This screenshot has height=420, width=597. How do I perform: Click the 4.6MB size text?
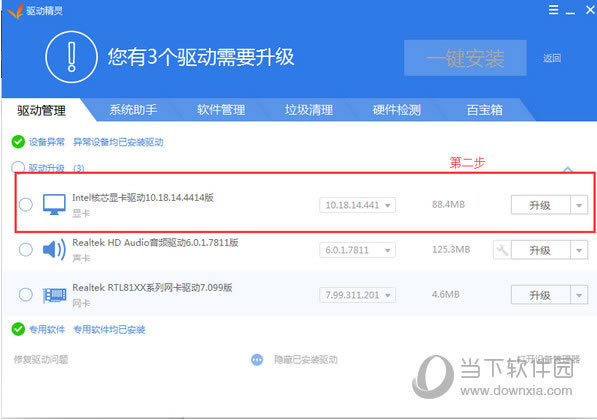pyautogui.click(x=446, y=294)
